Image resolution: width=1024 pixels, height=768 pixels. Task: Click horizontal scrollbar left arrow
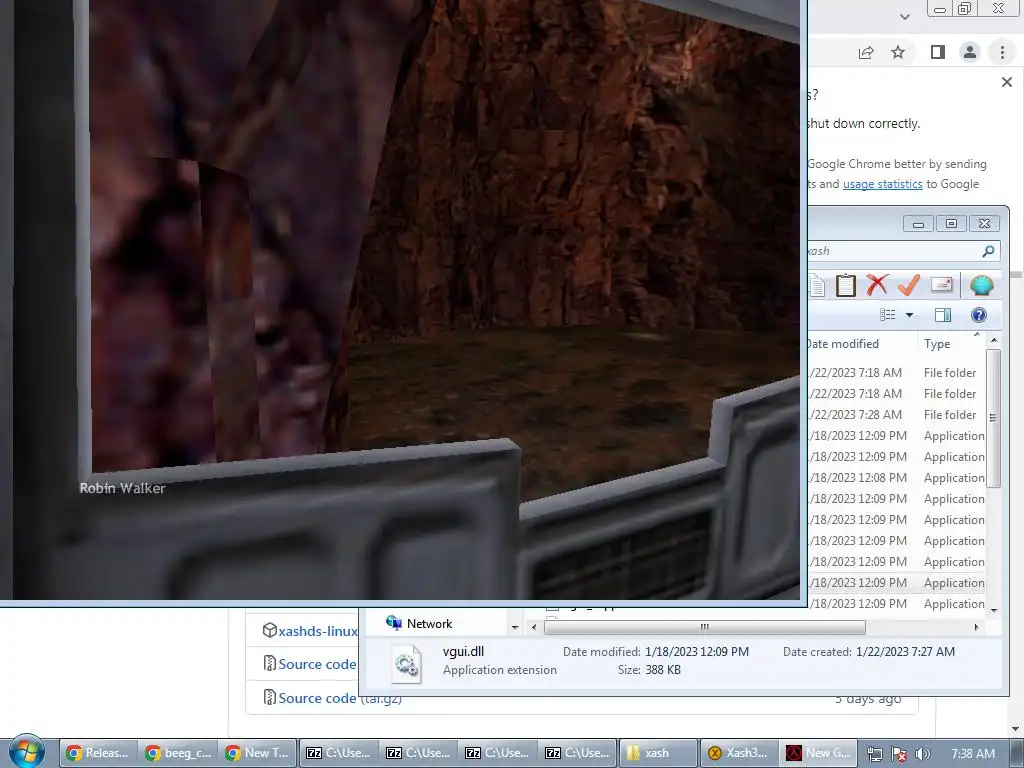[534, 628]
